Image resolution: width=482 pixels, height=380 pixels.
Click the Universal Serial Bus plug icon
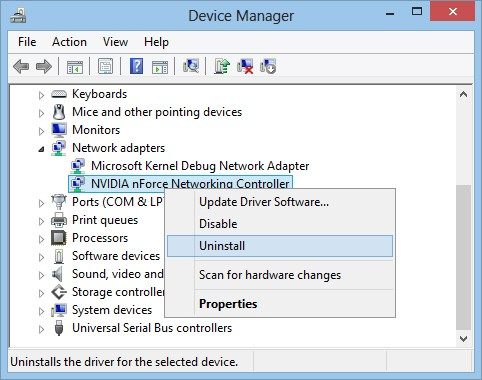pos(59,328)
